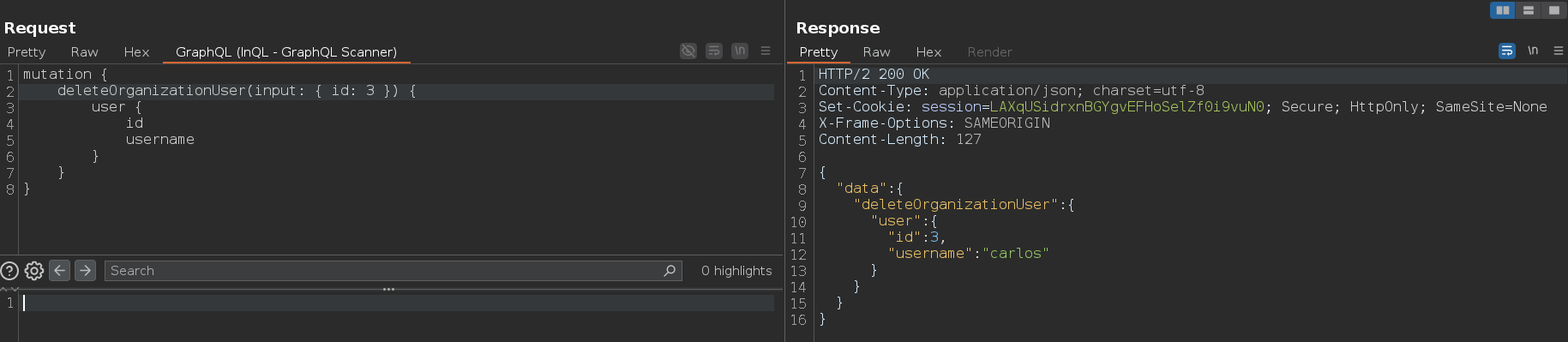The height and width of the screenshot is (342, 1568).
Task: Open Response panel options hamburger menu
Action: [x=1559, y=51]
